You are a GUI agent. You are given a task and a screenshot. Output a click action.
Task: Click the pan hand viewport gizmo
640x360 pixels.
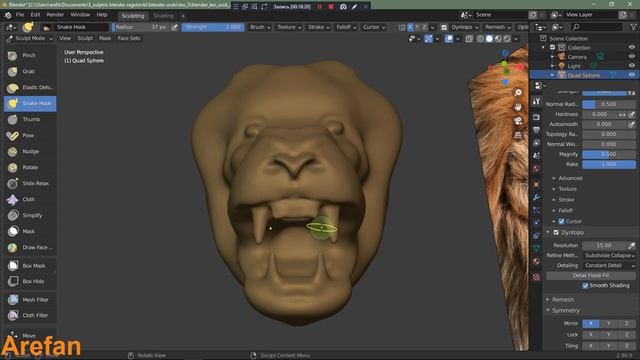[518, 107]
